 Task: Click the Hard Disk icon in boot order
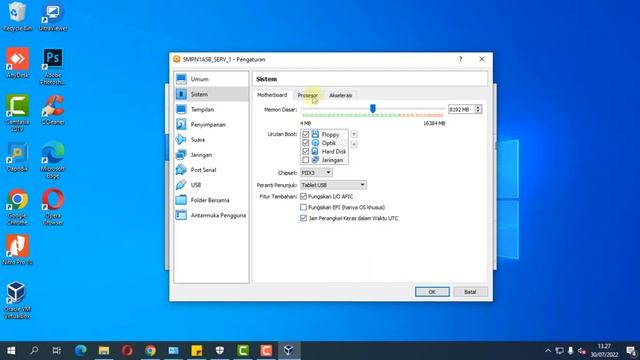pos(315,151)
